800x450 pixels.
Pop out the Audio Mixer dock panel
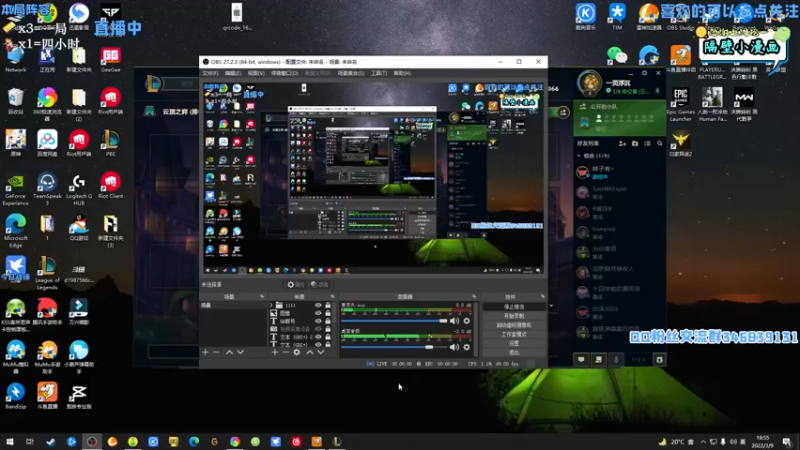[x=474, y=296]
